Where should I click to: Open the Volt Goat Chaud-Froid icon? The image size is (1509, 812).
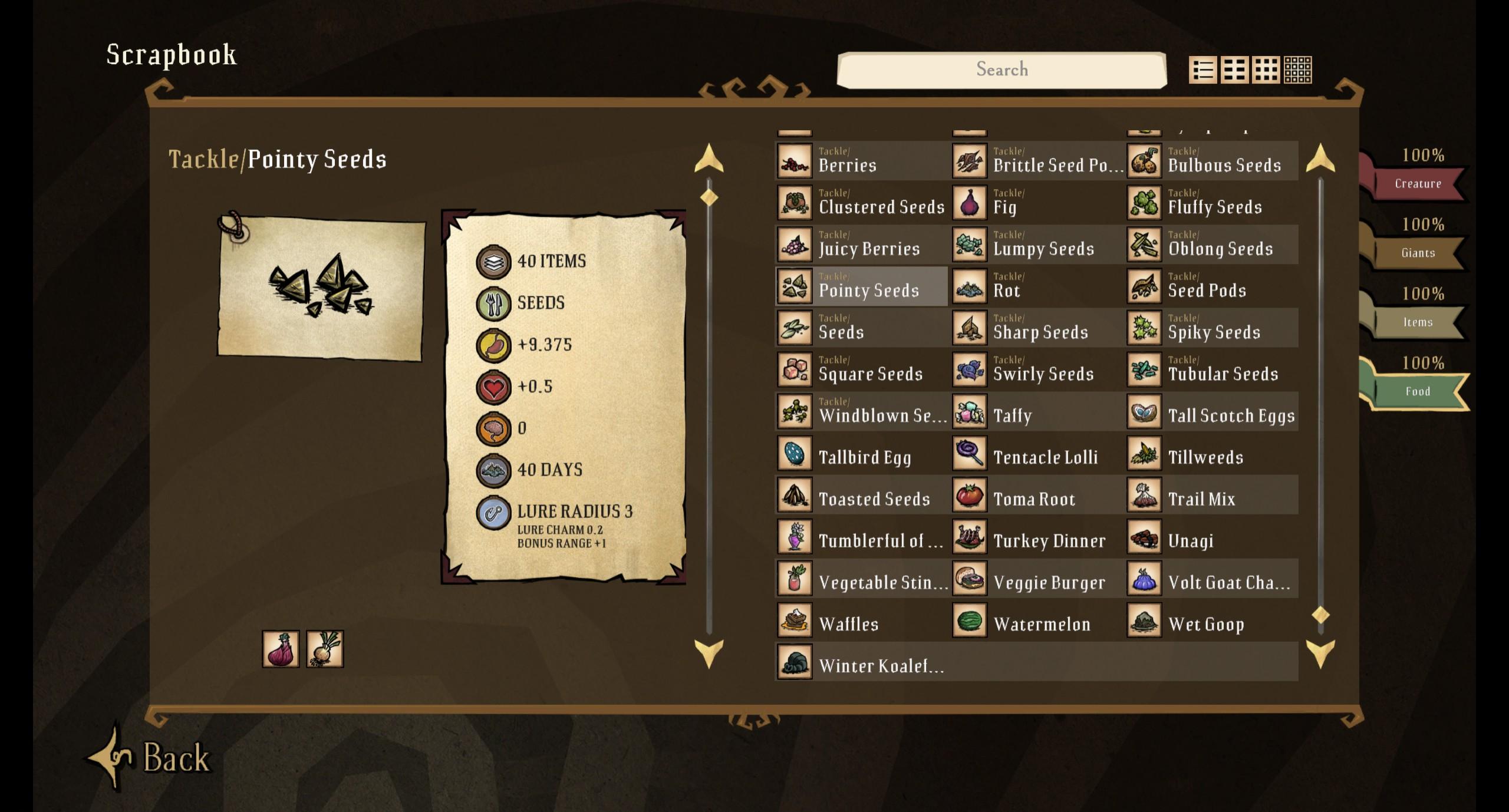pos(1144,579)
